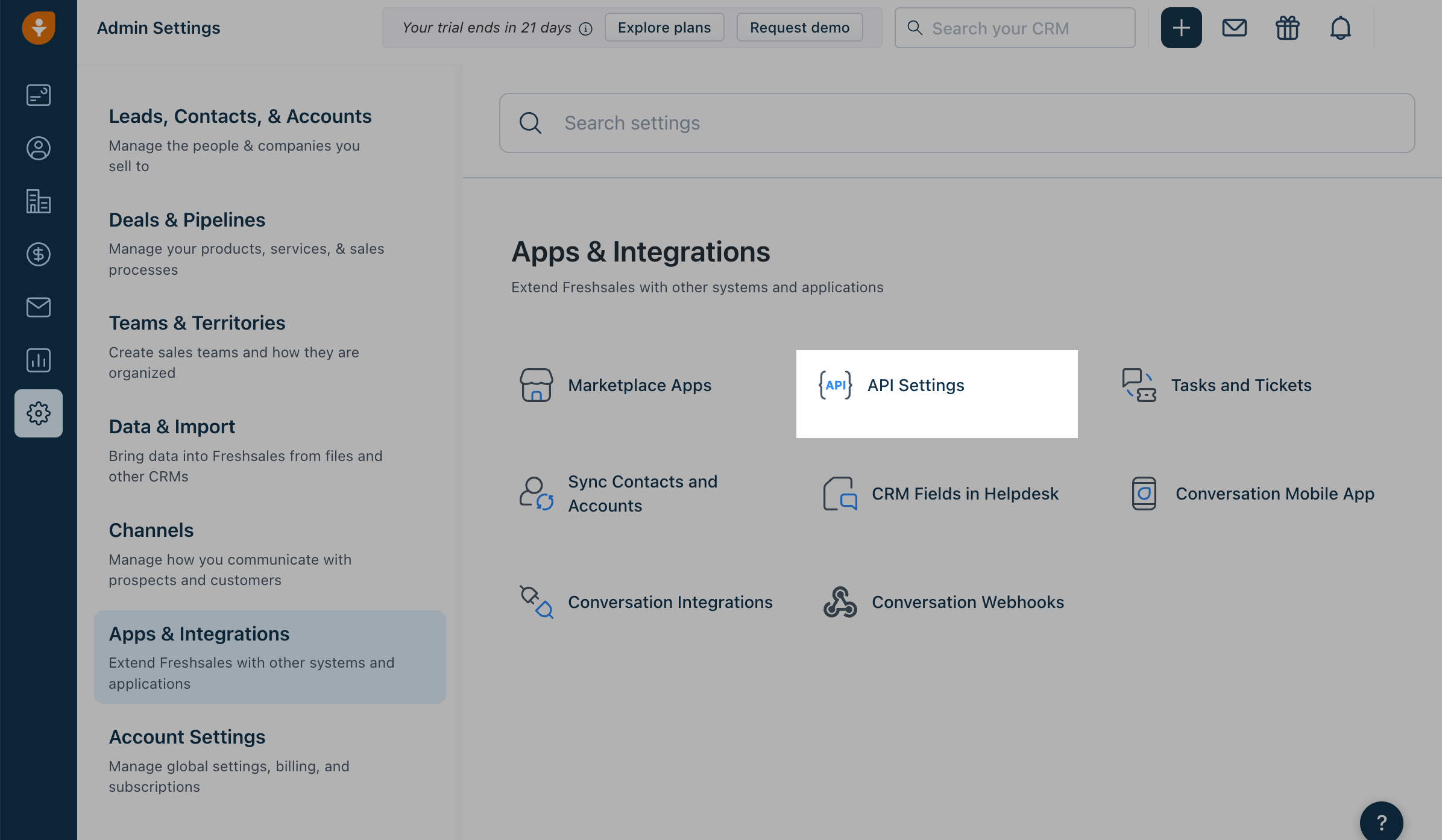Click the Search settings field
1442x840 pixels.
point(965,123)
